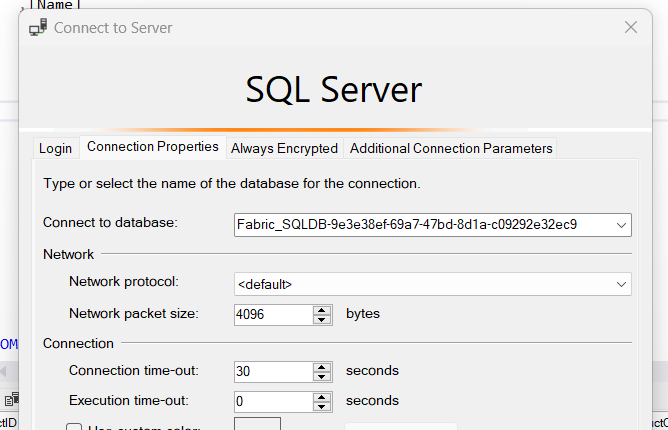Open Additional Connection Parameters tab
The image size is (668, 430).
pyautogui.click(x=451, y=148)
